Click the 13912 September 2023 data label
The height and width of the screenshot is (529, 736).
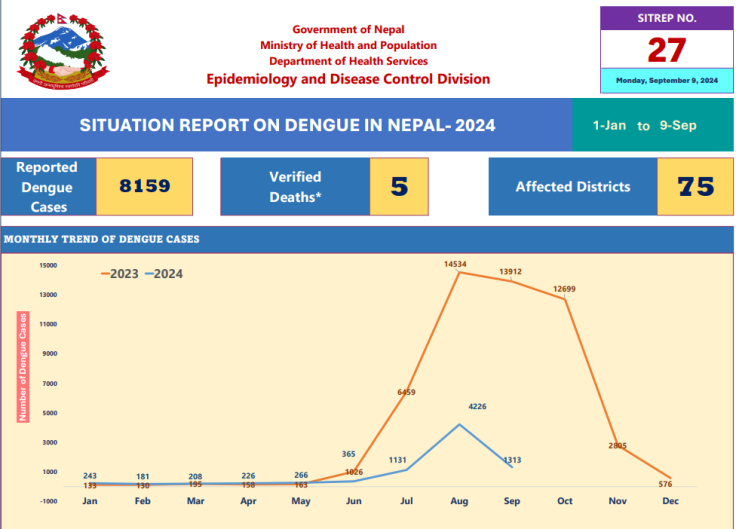coord(510,272)
